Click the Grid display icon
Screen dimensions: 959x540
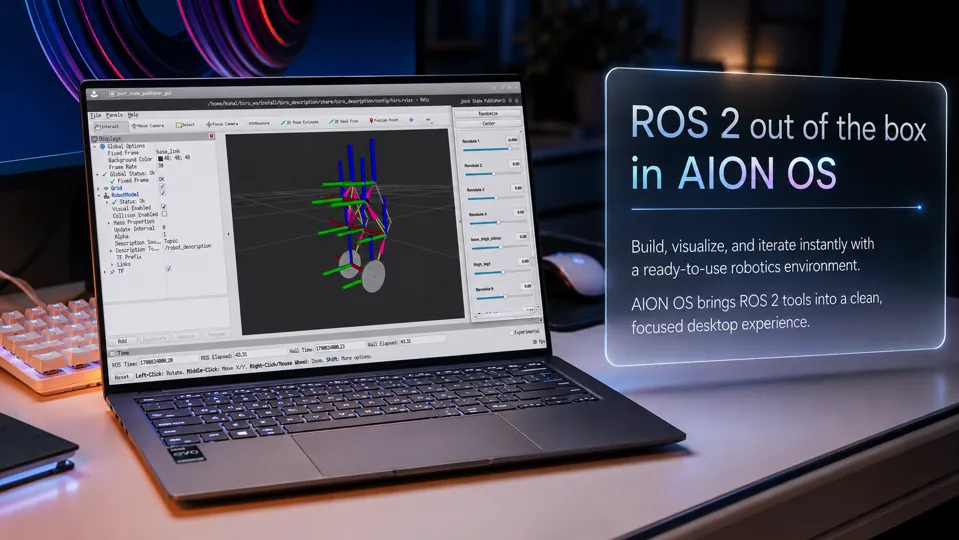pyautogui.click(x=106, y=188)
